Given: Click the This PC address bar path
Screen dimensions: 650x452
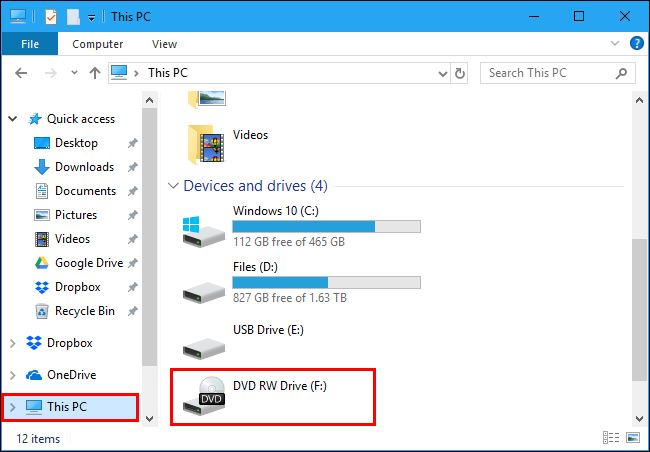Looking at the screenshot, I should (x=168, y=73).
